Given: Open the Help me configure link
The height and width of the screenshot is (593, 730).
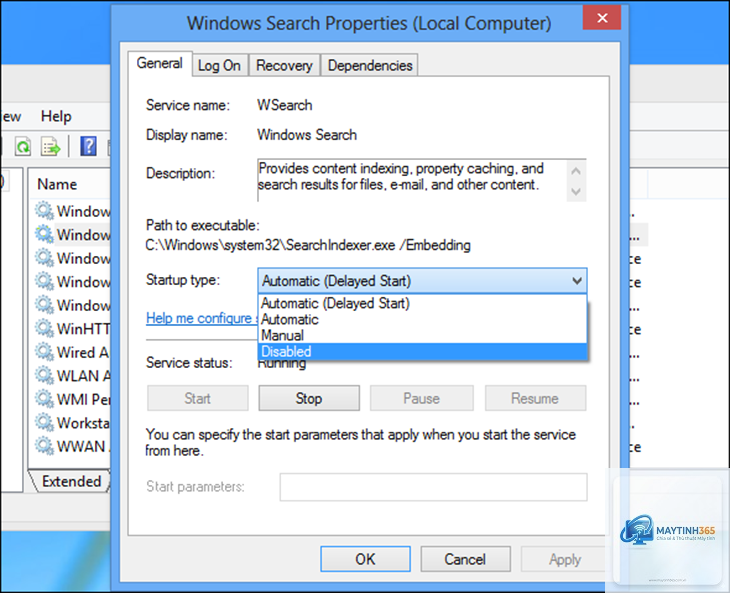Looking at the screenshot, I should [x=202, y=318].
